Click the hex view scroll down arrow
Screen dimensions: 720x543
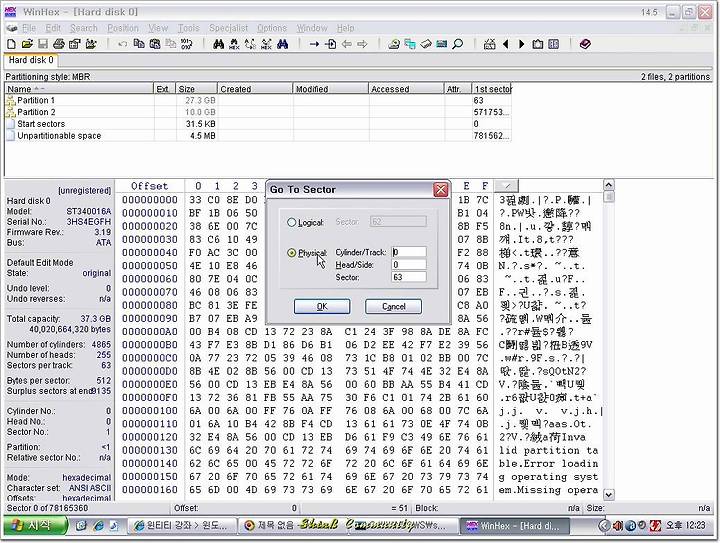coord(608,495)
